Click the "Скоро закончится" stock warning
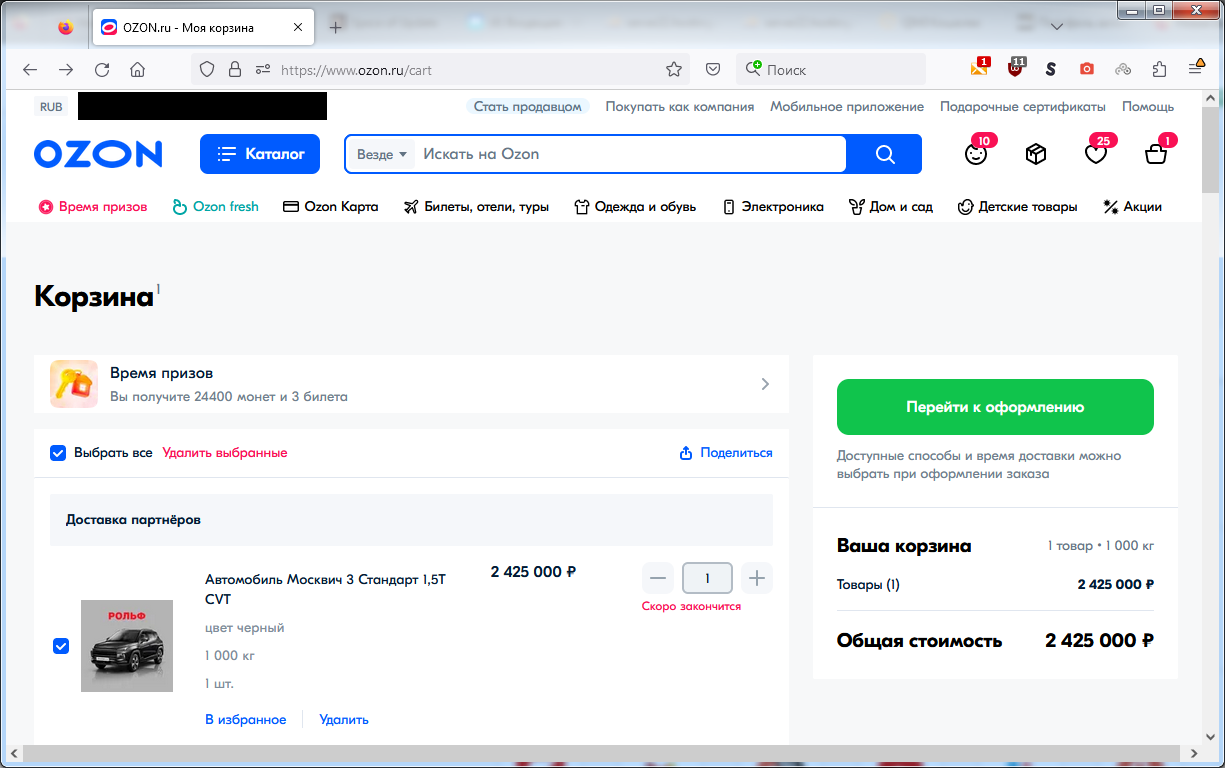 tap(692, 606)
